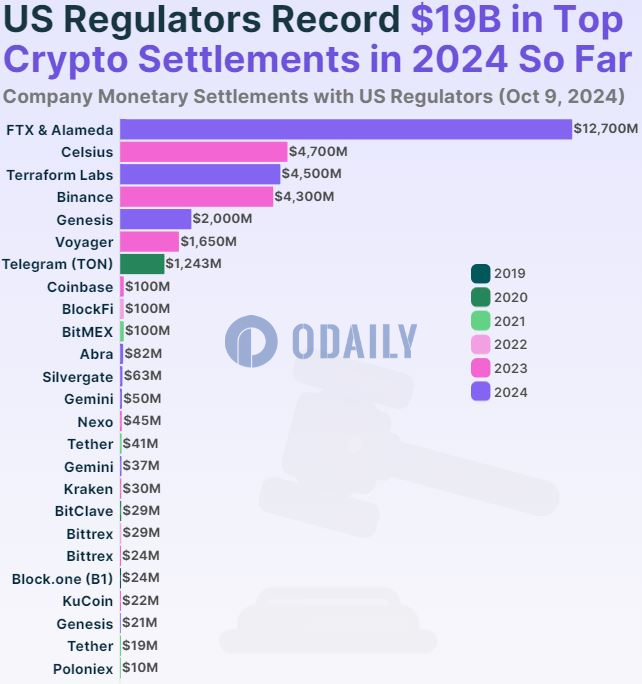Click the 2021 legend color swatch
The image size is (642, 684).
point(480,321)
